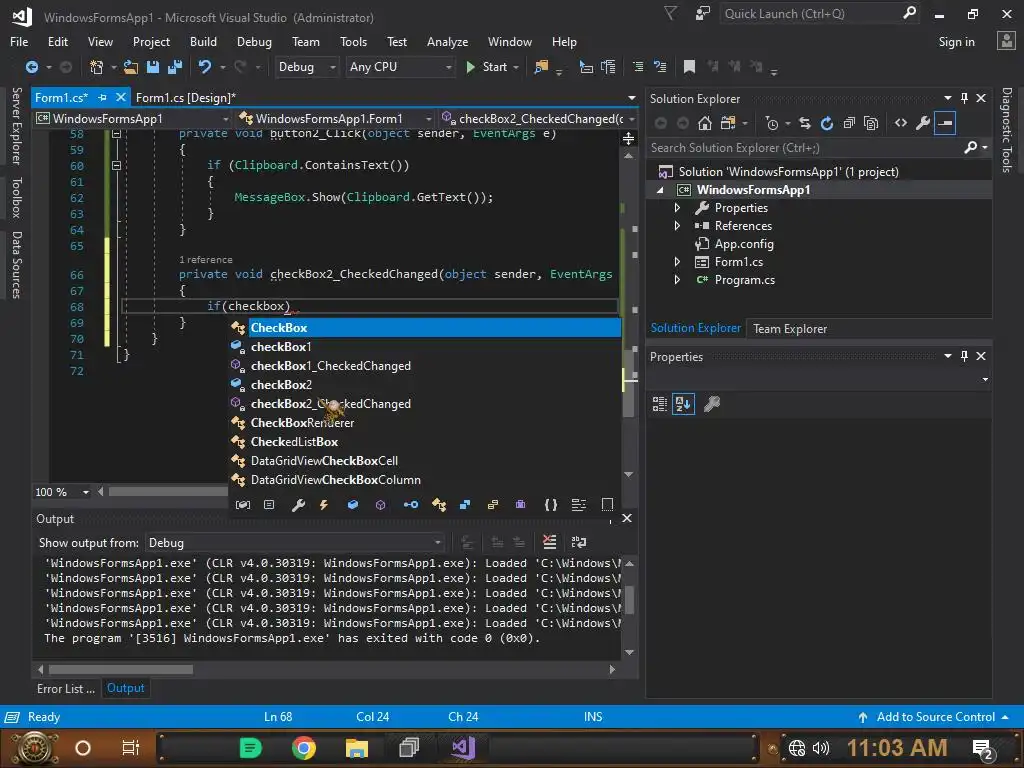Open the WindowsFormsApp1.Form1 type dropdown
This screenshot has height=768, width=1024.
pos(336,119)
